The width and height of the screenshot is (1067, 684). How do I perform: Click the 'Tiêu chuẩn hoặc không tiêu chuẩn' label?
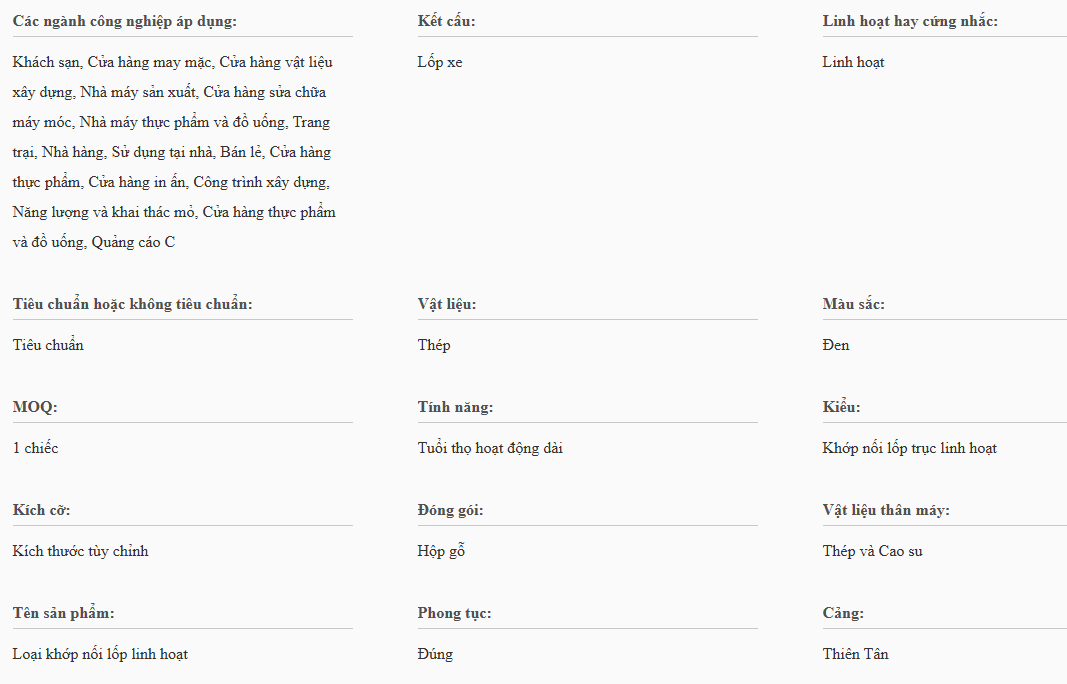click(132, 304)
